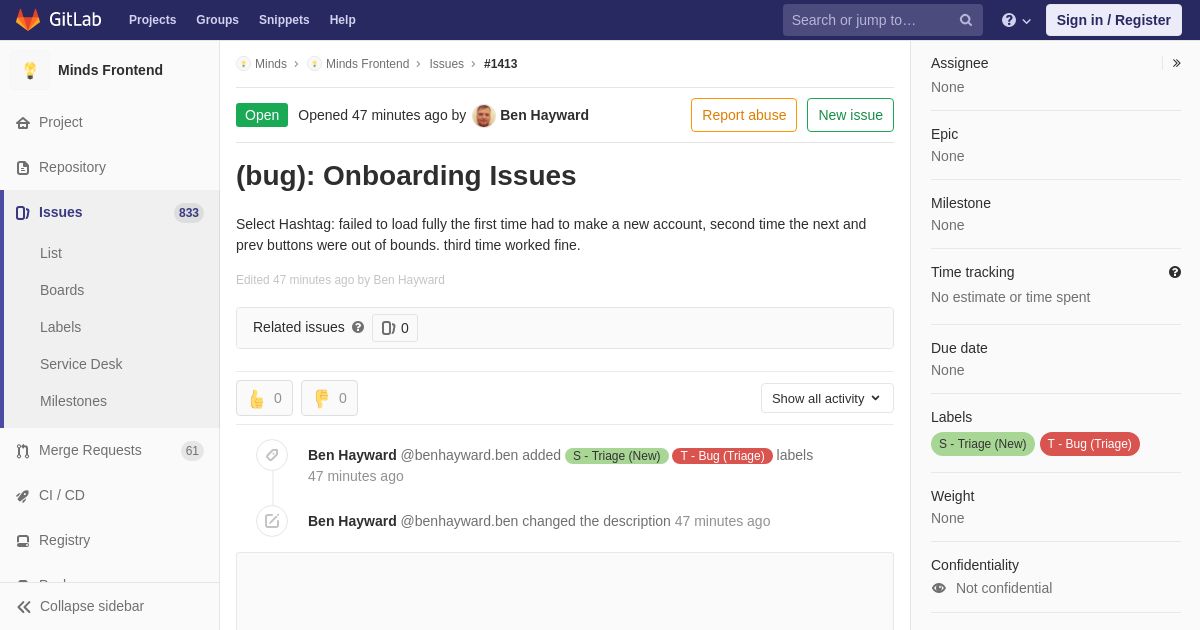
Task: Click the Edited 47 minutes ago text
Action: click(x=340, y=280)
